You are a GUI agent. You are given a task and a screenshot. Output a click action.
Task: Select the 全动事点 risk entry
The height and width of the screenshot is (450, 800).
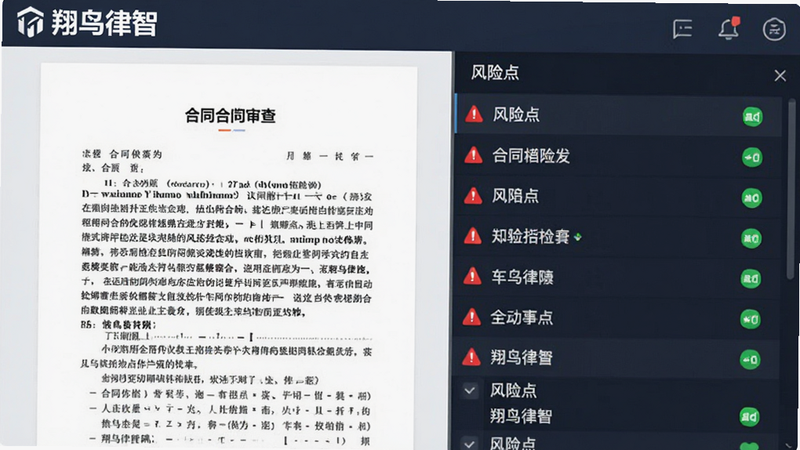tap(618, 317)
